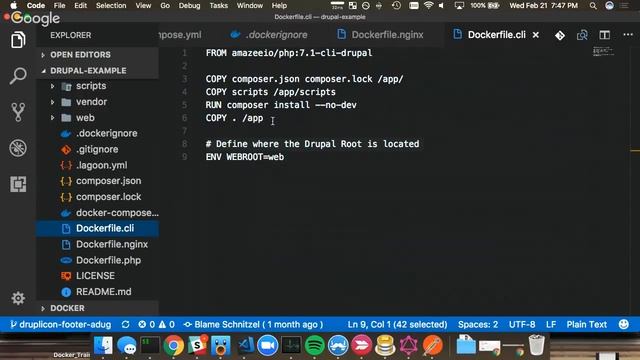Change language mode via Plain Text
This screenshot has width=640, height=360.
pyautogui.click(x=587, y=324)
